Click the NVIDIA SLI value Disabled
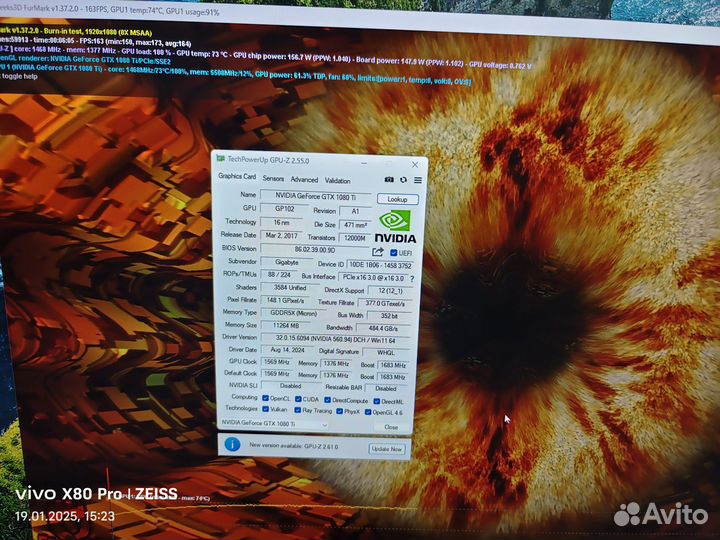The width and height of the screenshot is (720, 540). [x=289, y=386]
